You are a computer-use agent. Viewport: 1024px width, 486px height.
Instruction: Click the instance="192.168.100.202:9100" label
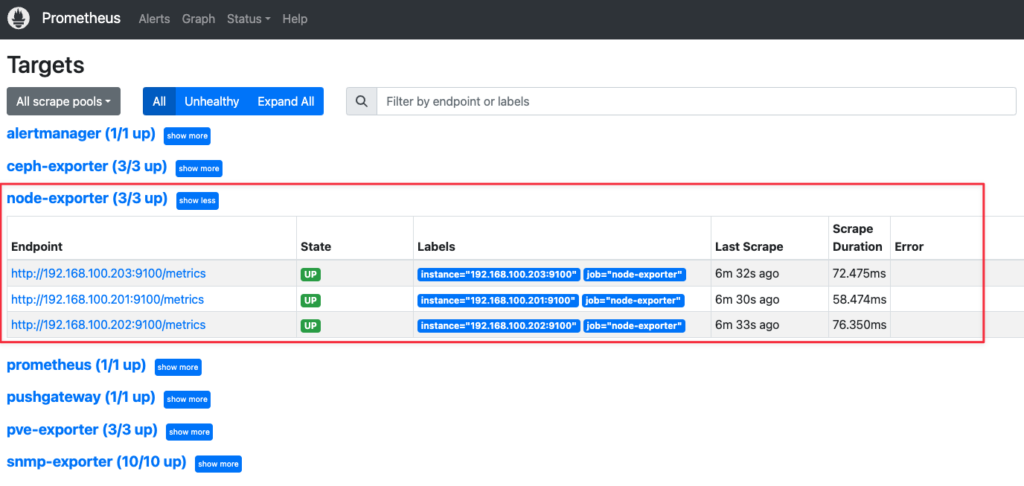499,325
